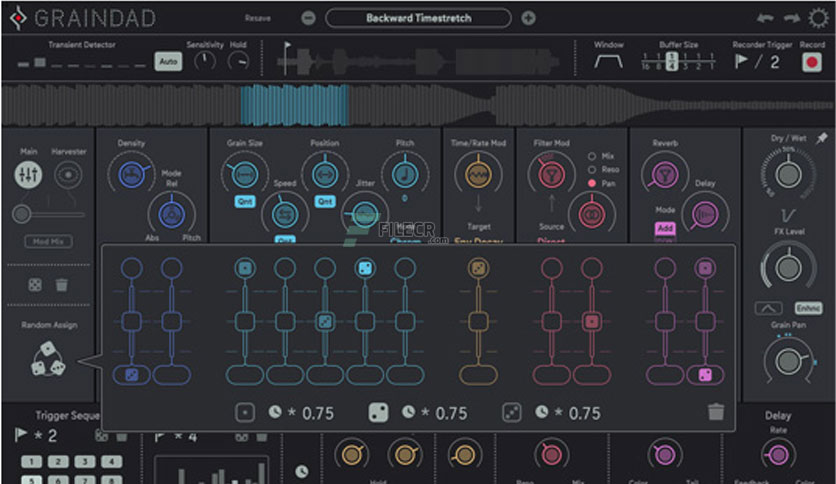This screenshot has height=484, width=836.
Task: Click the Delay knob in purple section
Action: pyautogui.click(x=705, y=214)
